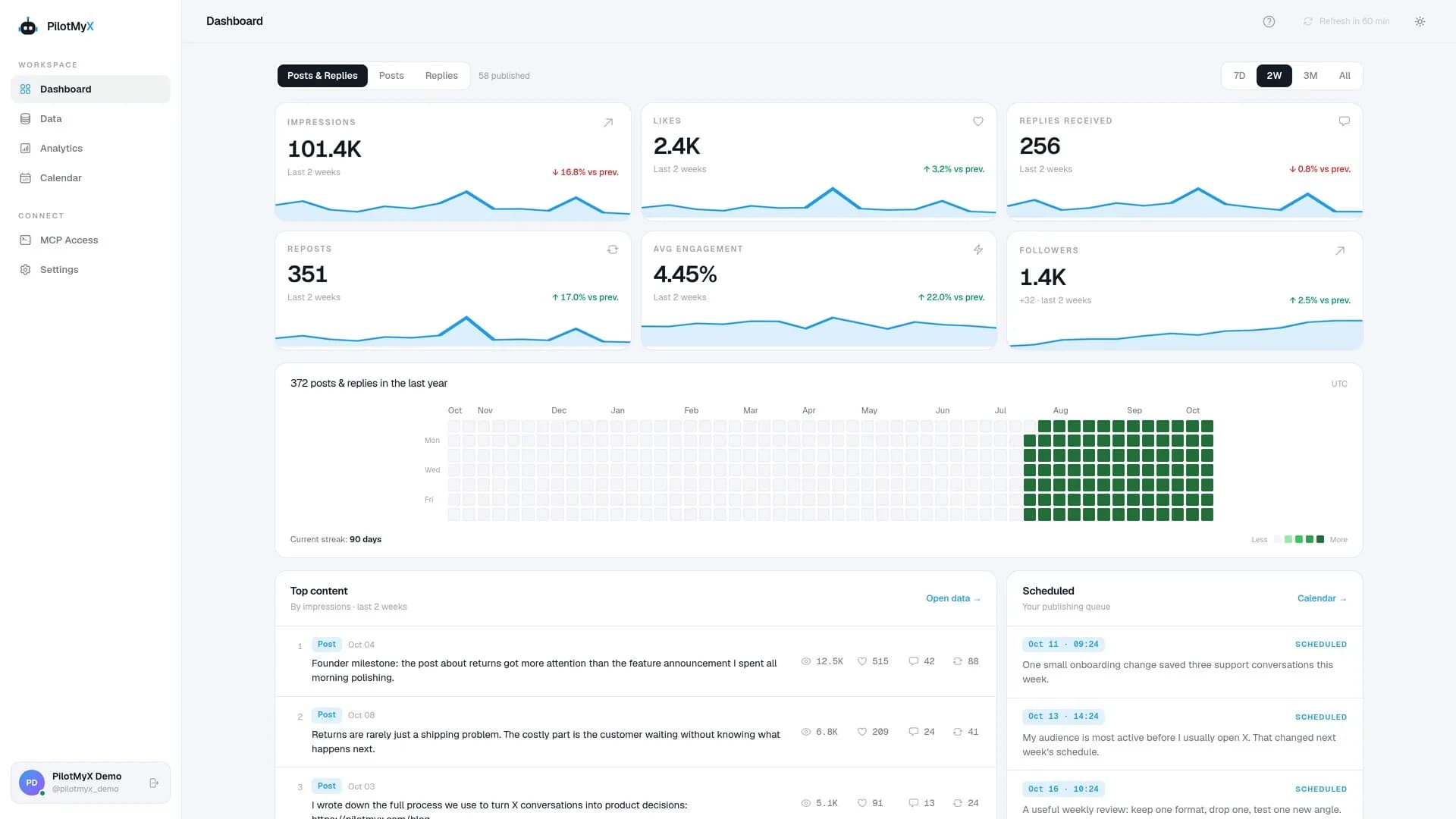Screen dimensions: 1456x819
Task: Click the 58 published label
Action: (x=504, y=76)
